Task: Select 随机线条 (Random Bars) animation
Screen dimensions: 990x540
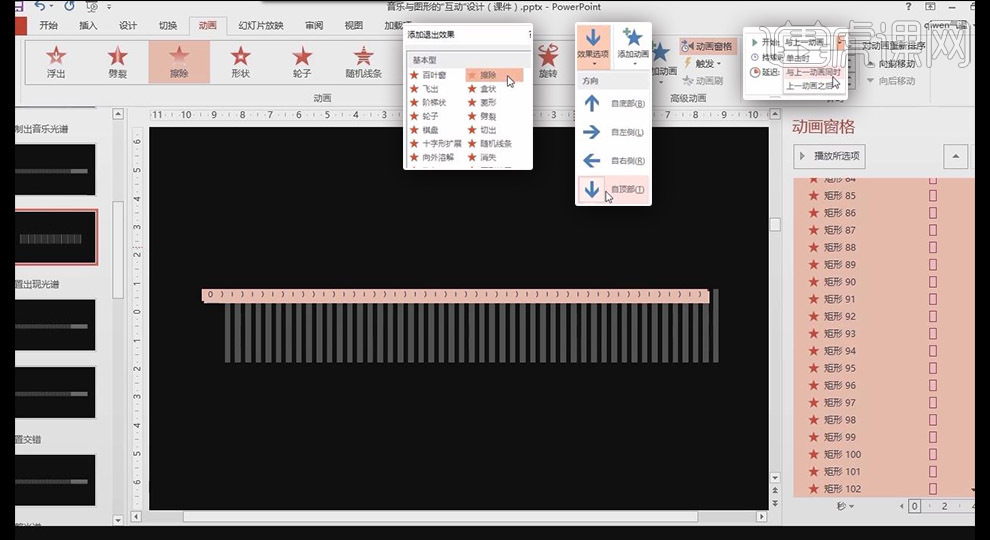Action: point(363,61)
